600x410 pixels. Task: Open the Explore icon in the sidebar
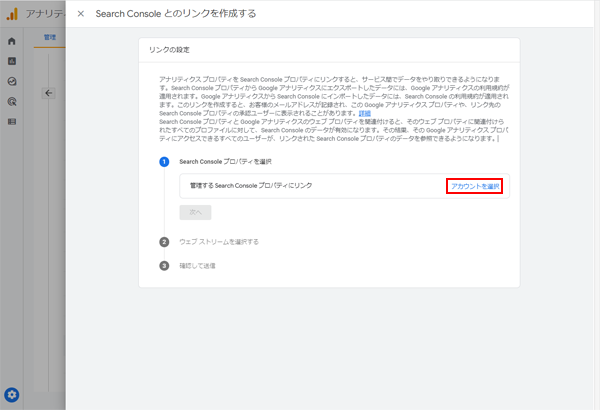tap(12, 82)
